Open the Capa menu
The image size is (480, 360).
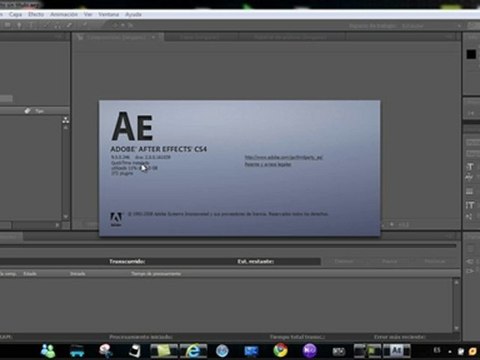[15, 14]
